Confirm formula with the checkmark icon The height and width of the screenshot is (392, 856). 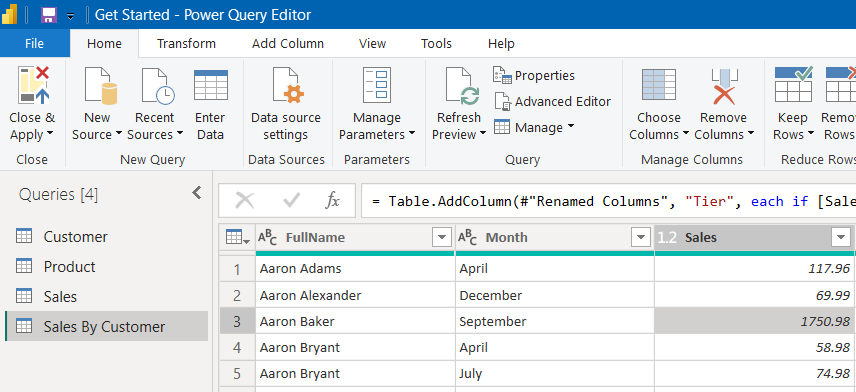click(292, 201)
